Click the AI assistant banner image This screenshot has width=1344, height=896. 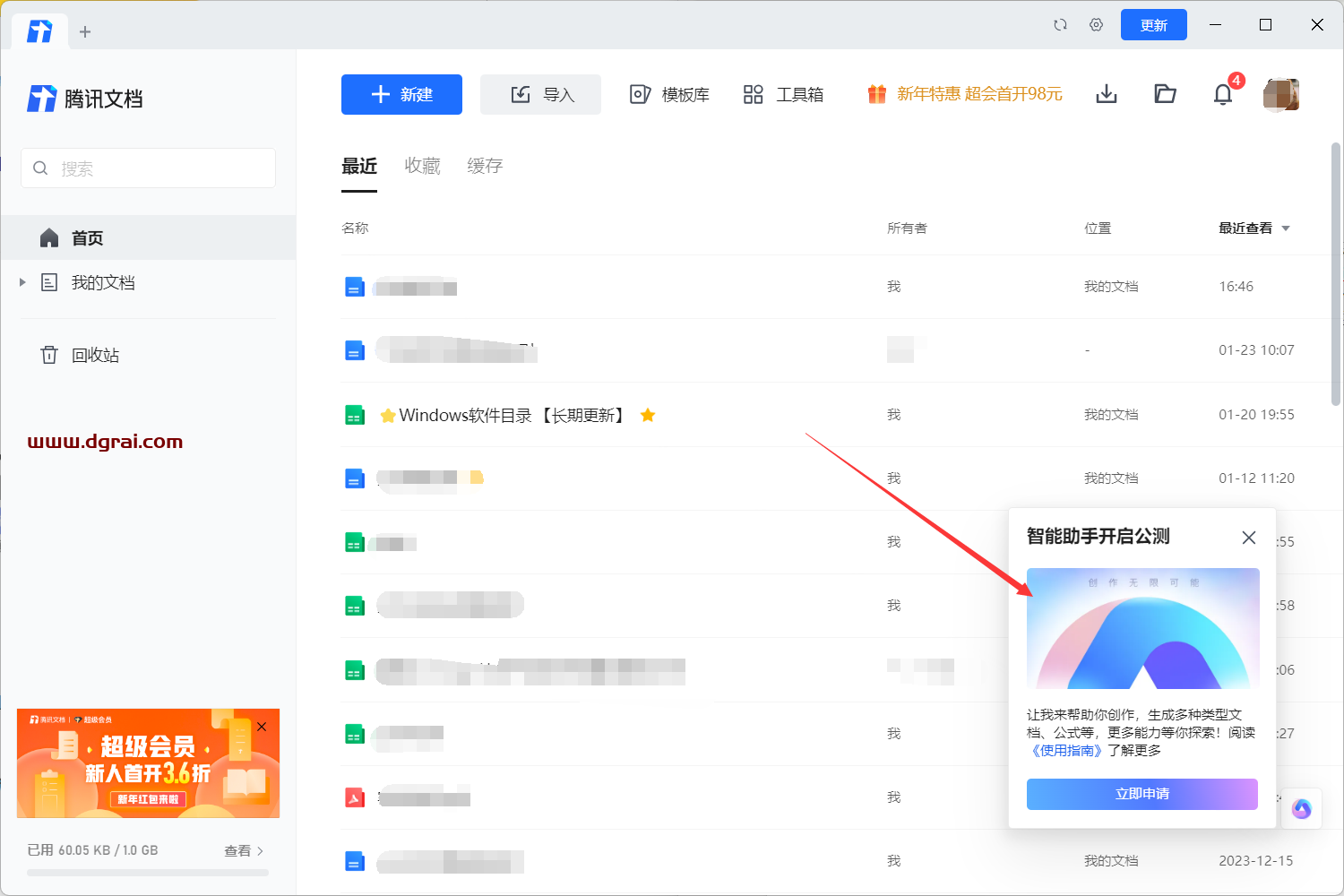tap(1142, 628)
